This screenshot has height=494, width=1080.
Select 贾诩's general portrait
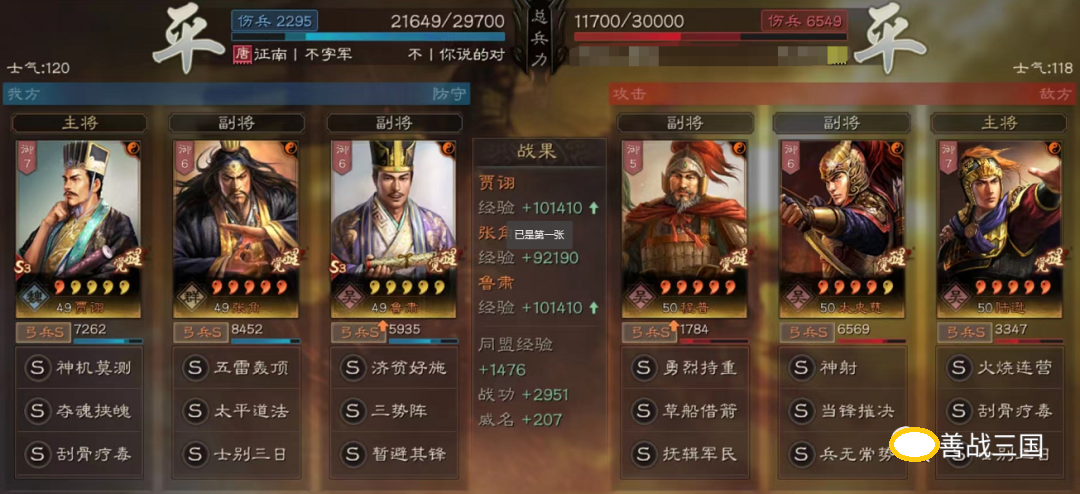(x=79, y=229)
